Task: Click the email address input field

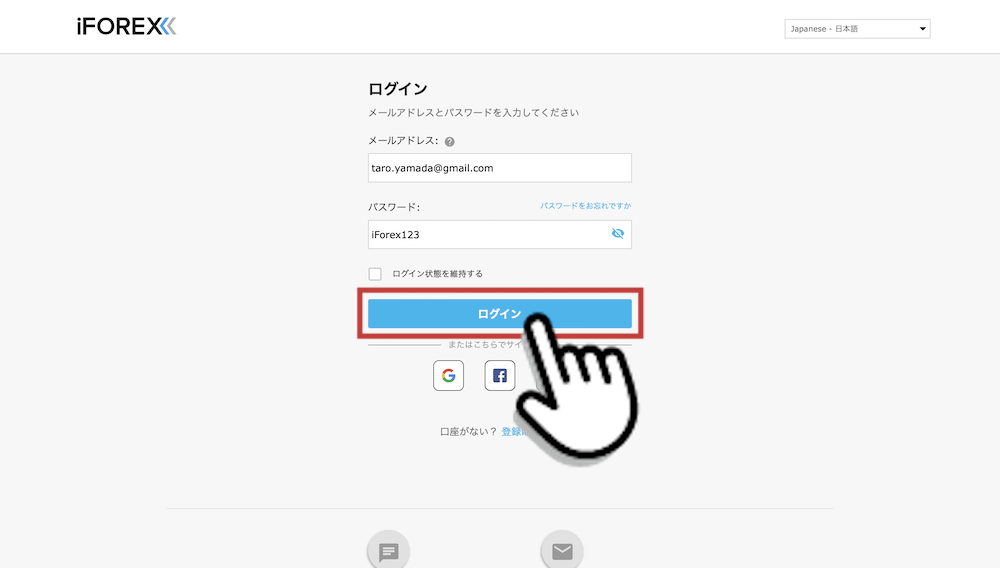Action: [x=499, y=168]
